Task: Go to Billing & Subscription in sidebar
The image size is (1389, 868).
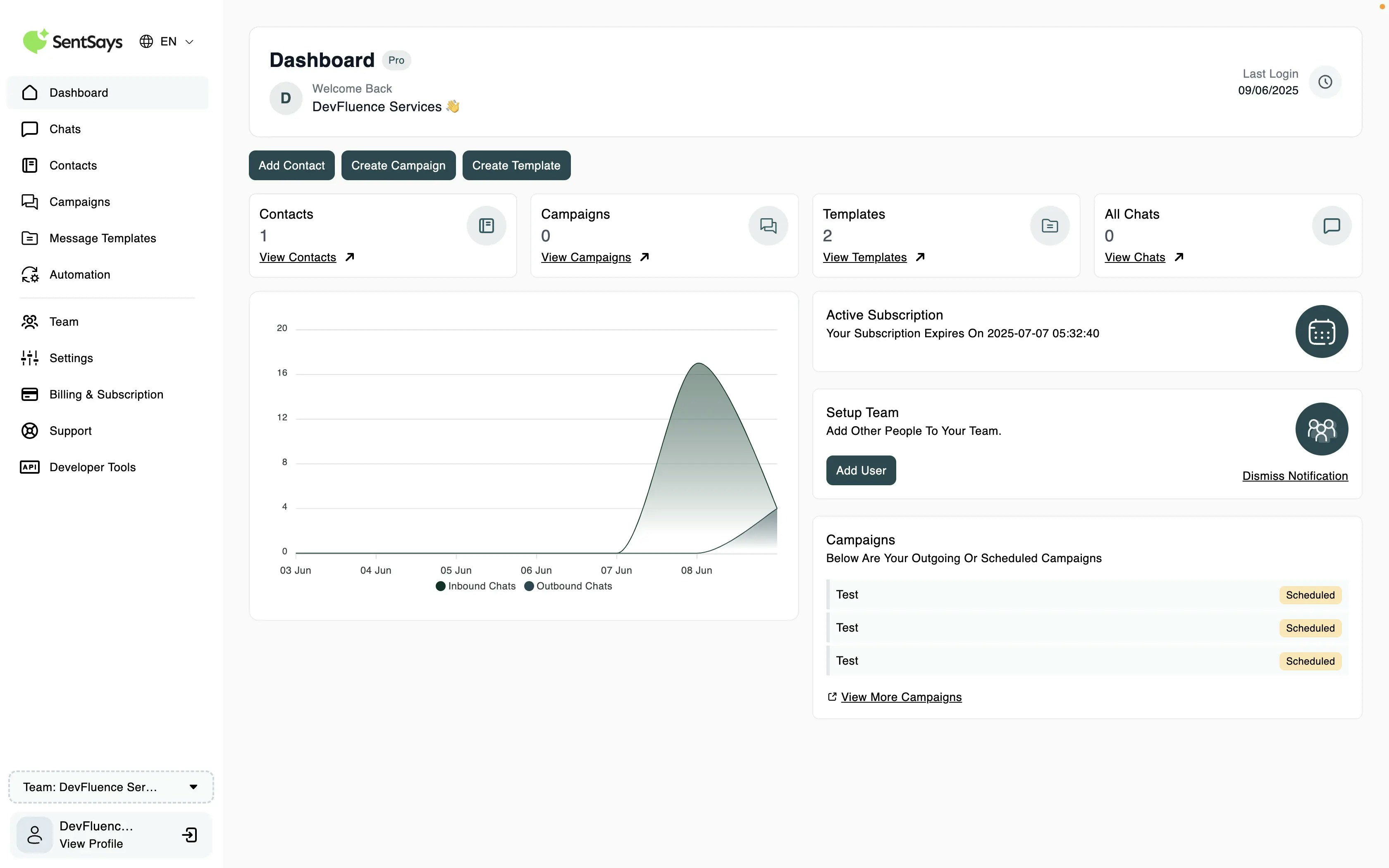Action: point(106,394)
